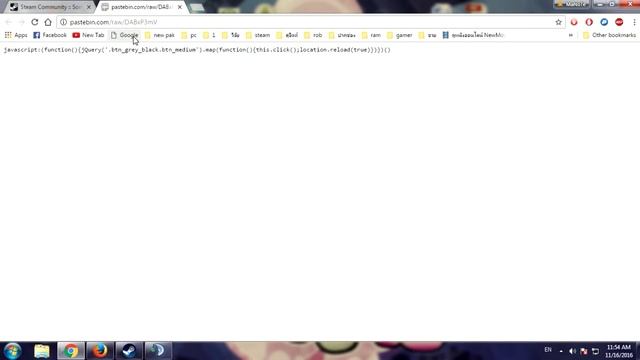Image resolution: width=640 pixels, height=360 pixels.
Task: Open the blue circular extension icon
Action: [604, 22]
